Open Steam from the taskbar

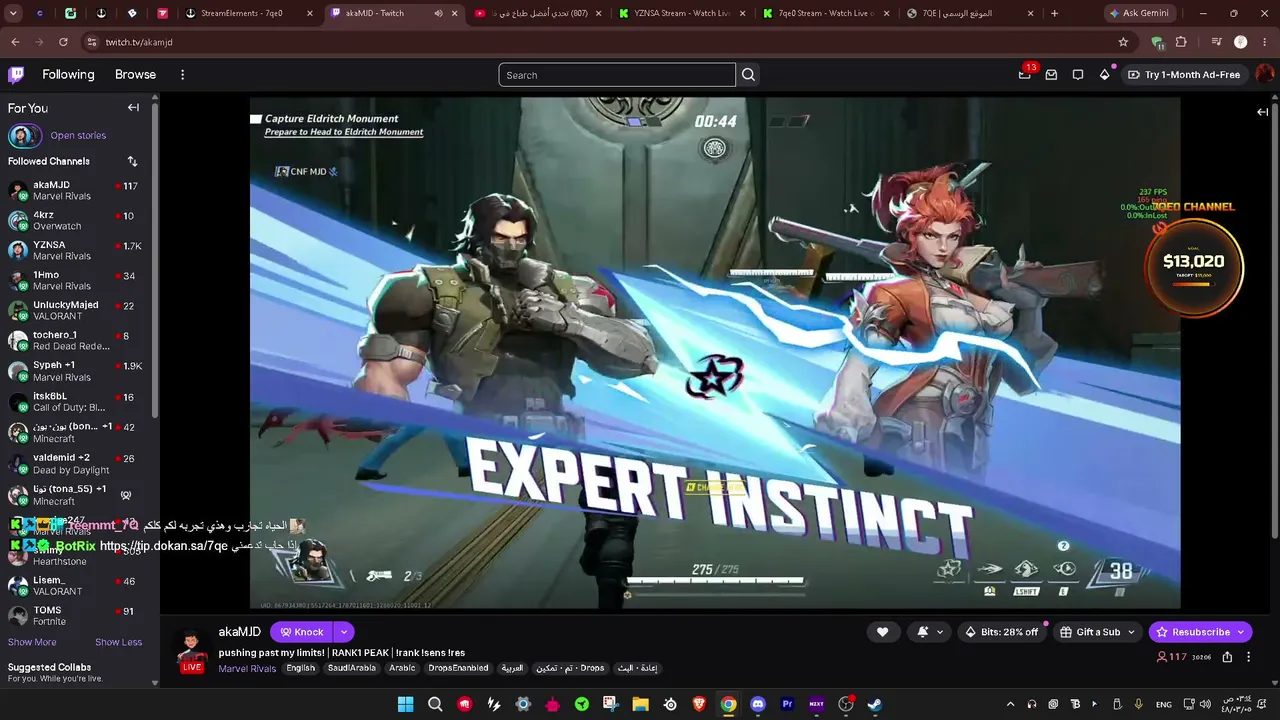click(874, 704)
